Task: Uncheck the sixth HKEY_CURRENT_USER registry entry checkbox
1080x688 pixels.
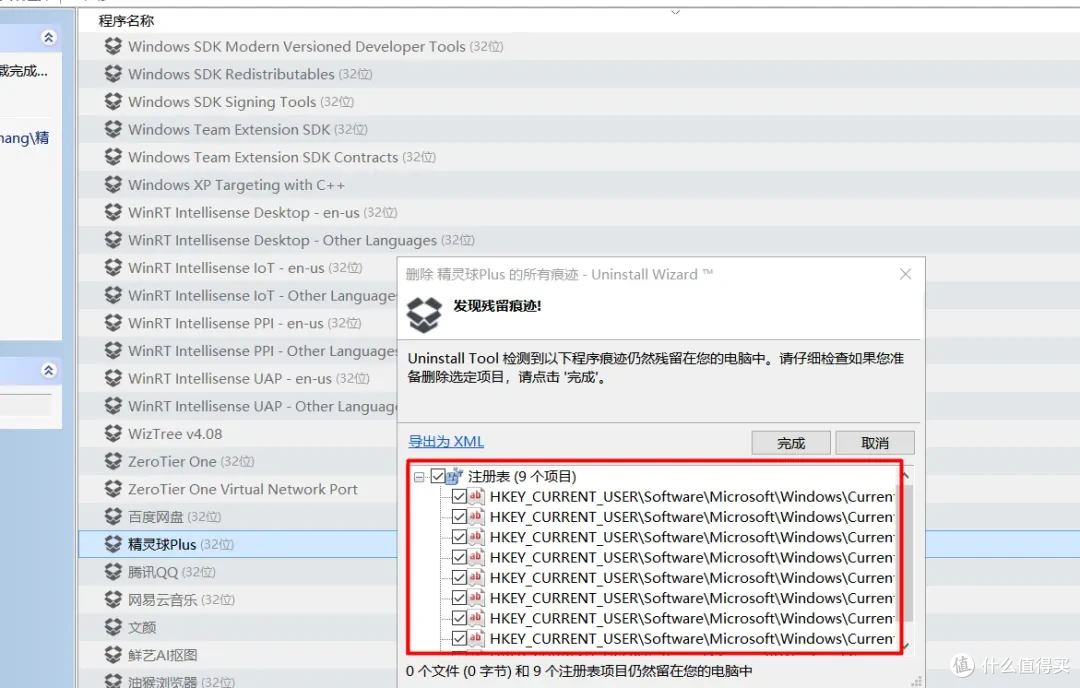Action: pyautogui.click(x=459, y=598)
